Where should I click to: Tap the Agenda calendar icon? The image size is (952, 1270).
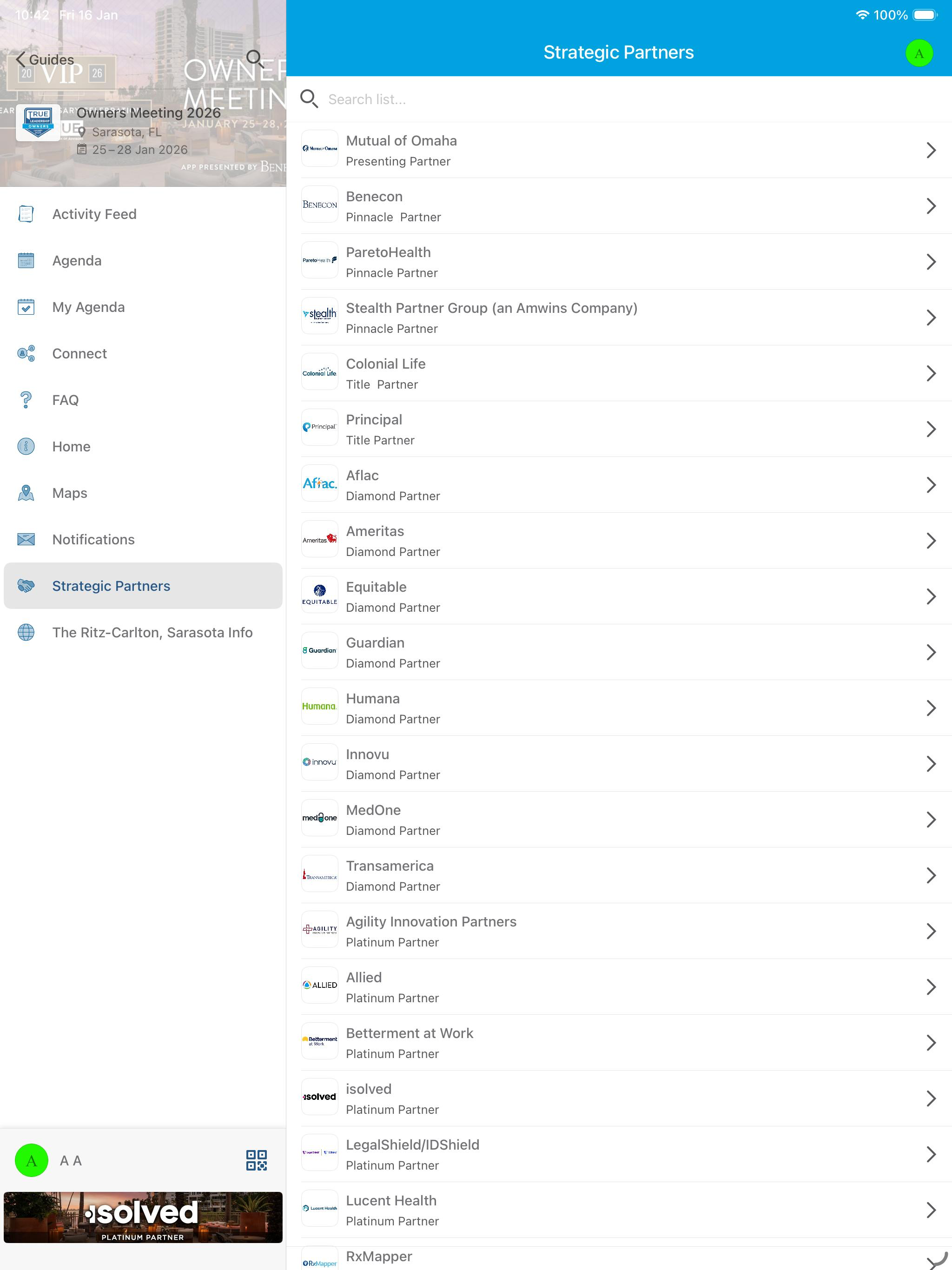(26, 261)
